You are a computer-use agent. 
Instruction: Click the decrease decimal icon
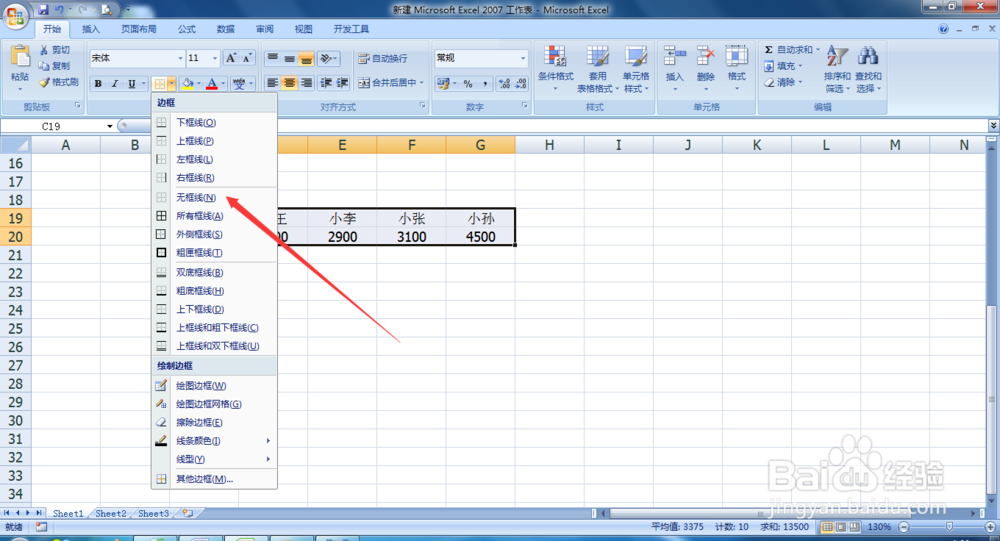tap(521, 84)
